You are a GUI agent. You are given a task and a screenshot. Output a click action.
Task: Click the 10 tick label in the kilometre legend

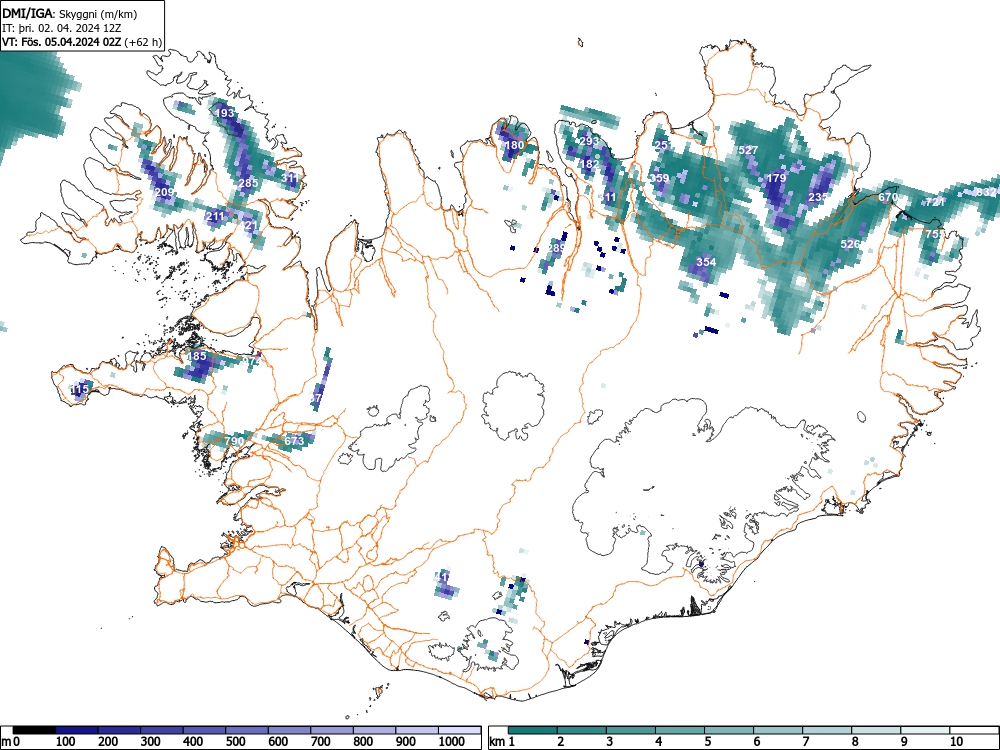[x=956, y=741]
